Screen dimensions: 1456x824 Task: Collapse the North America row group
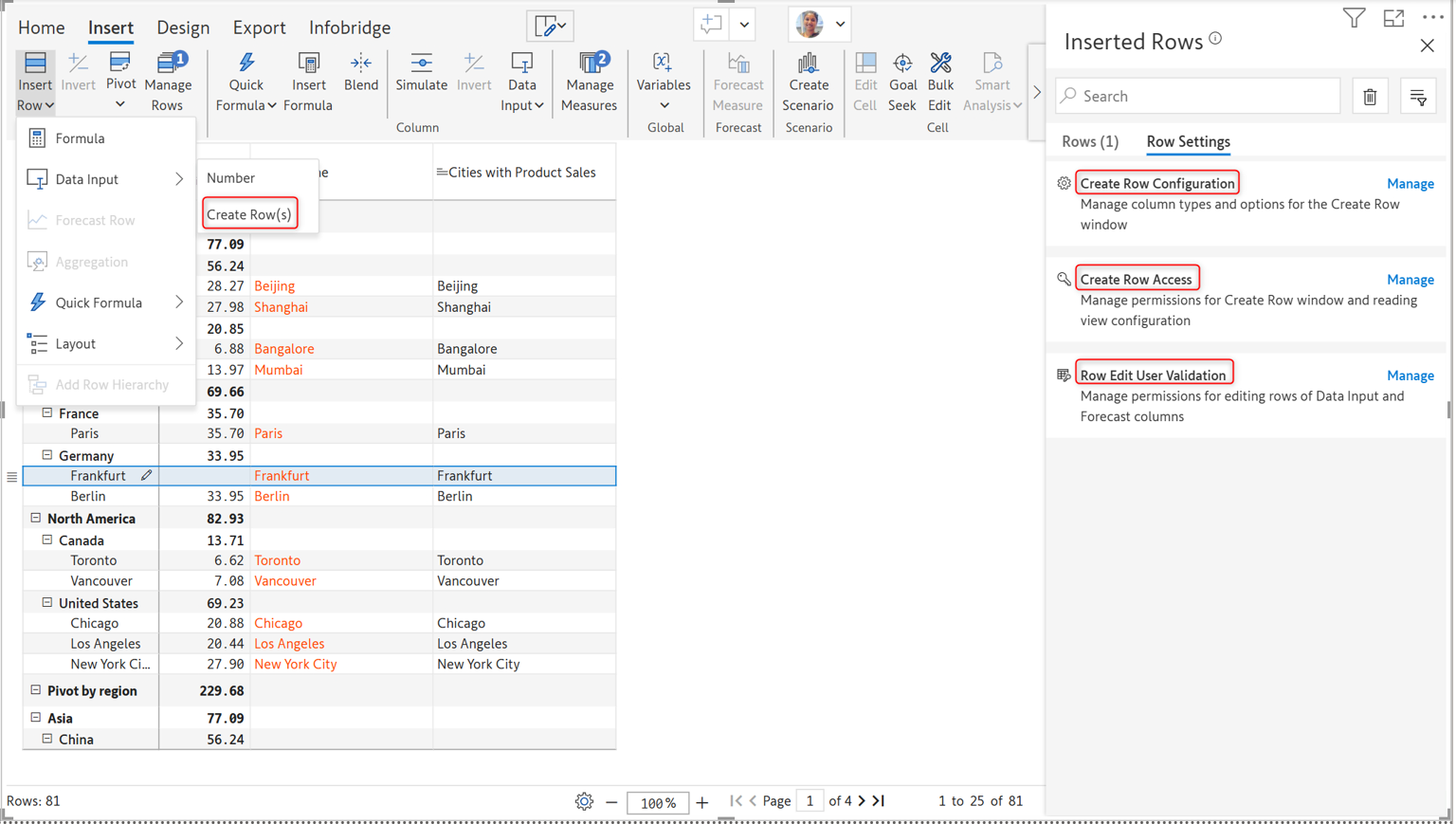tap(36, 519)
